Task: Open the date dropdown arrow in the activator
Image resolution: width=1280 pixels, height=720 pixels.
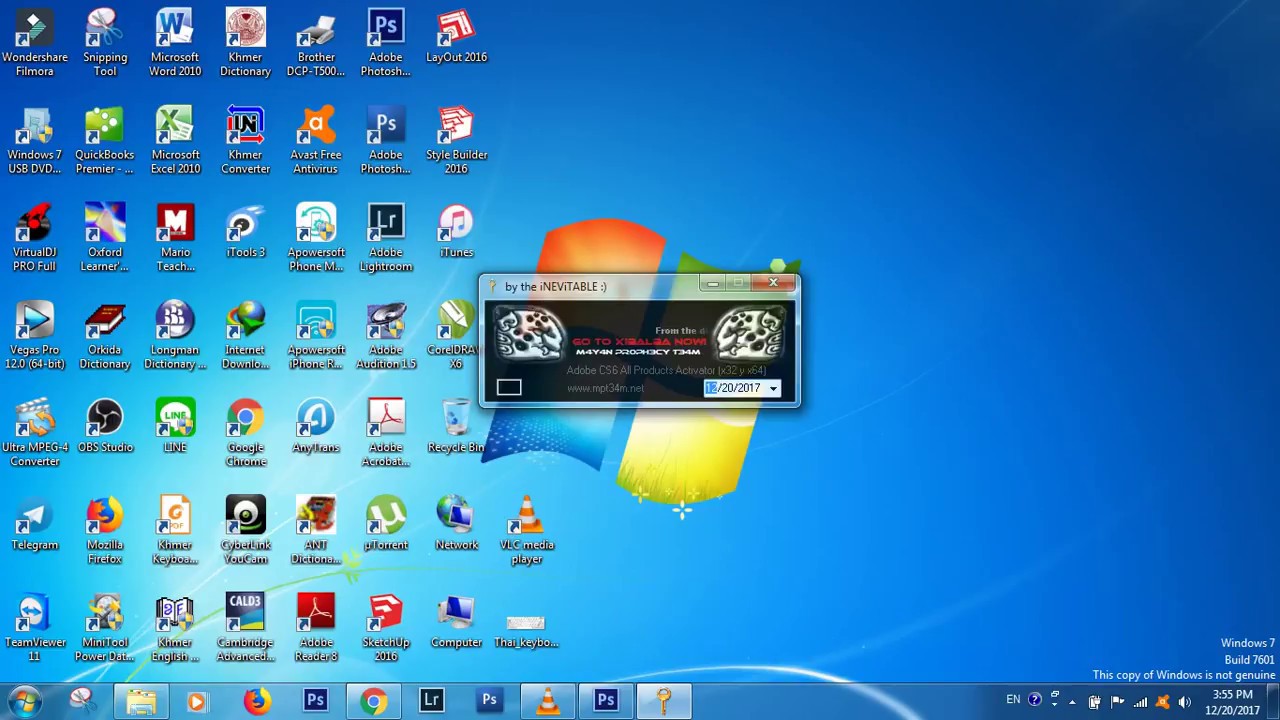Action: pos(773,388)
